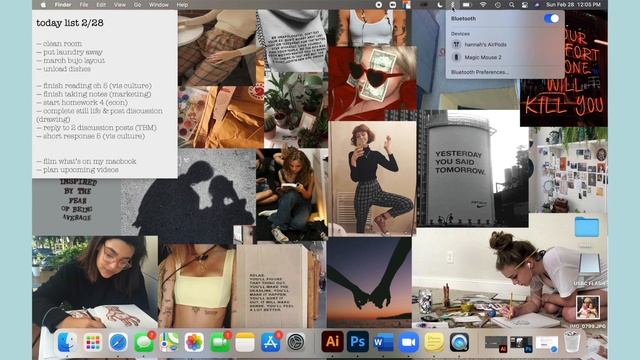Launch Zoom from the Dock
Image resolution: width=640 pixels, height=360 pixels.
pos(409,342)
